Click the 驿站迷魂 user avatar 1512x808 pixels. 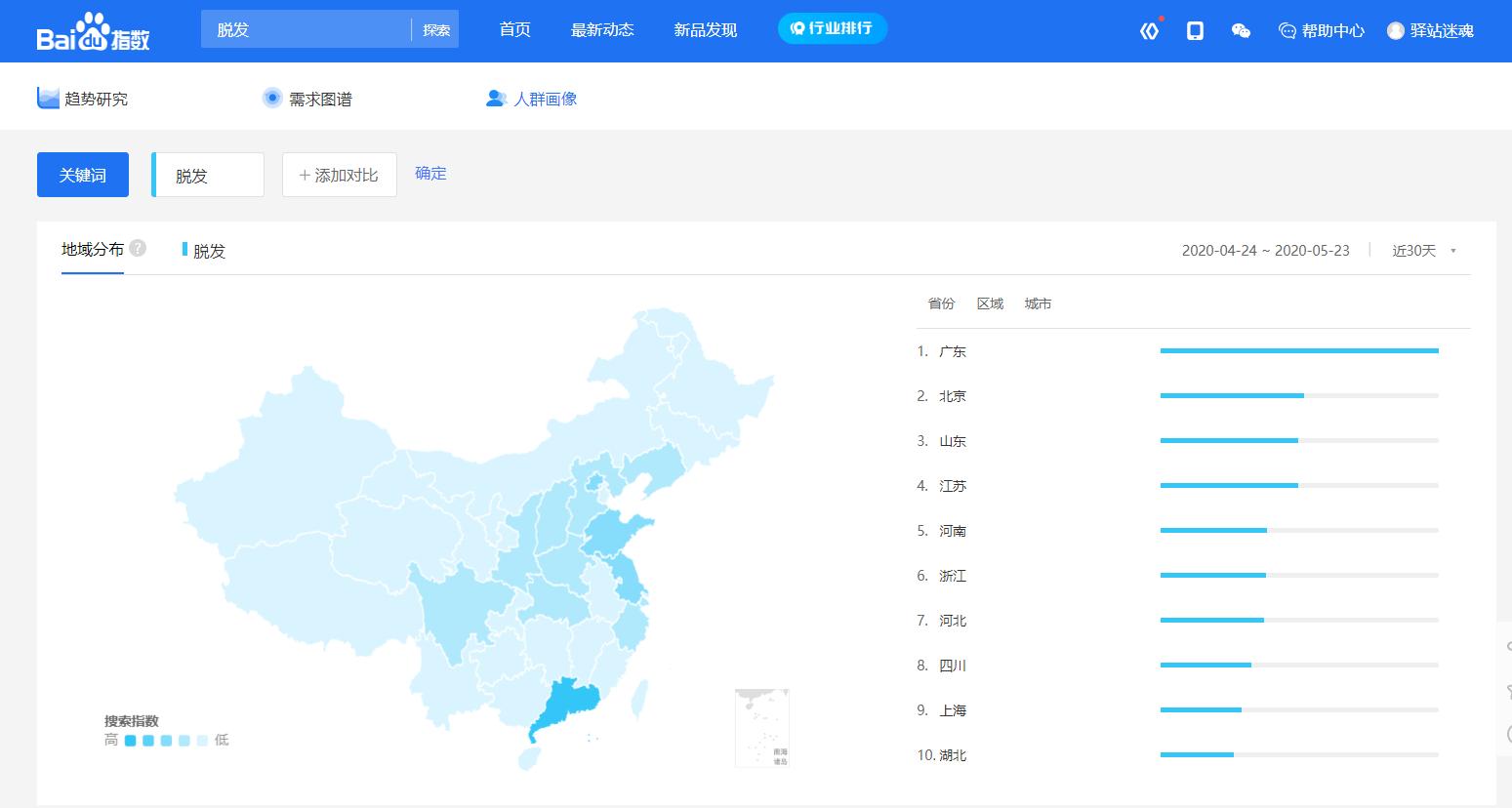click(x=1394, y=30)
